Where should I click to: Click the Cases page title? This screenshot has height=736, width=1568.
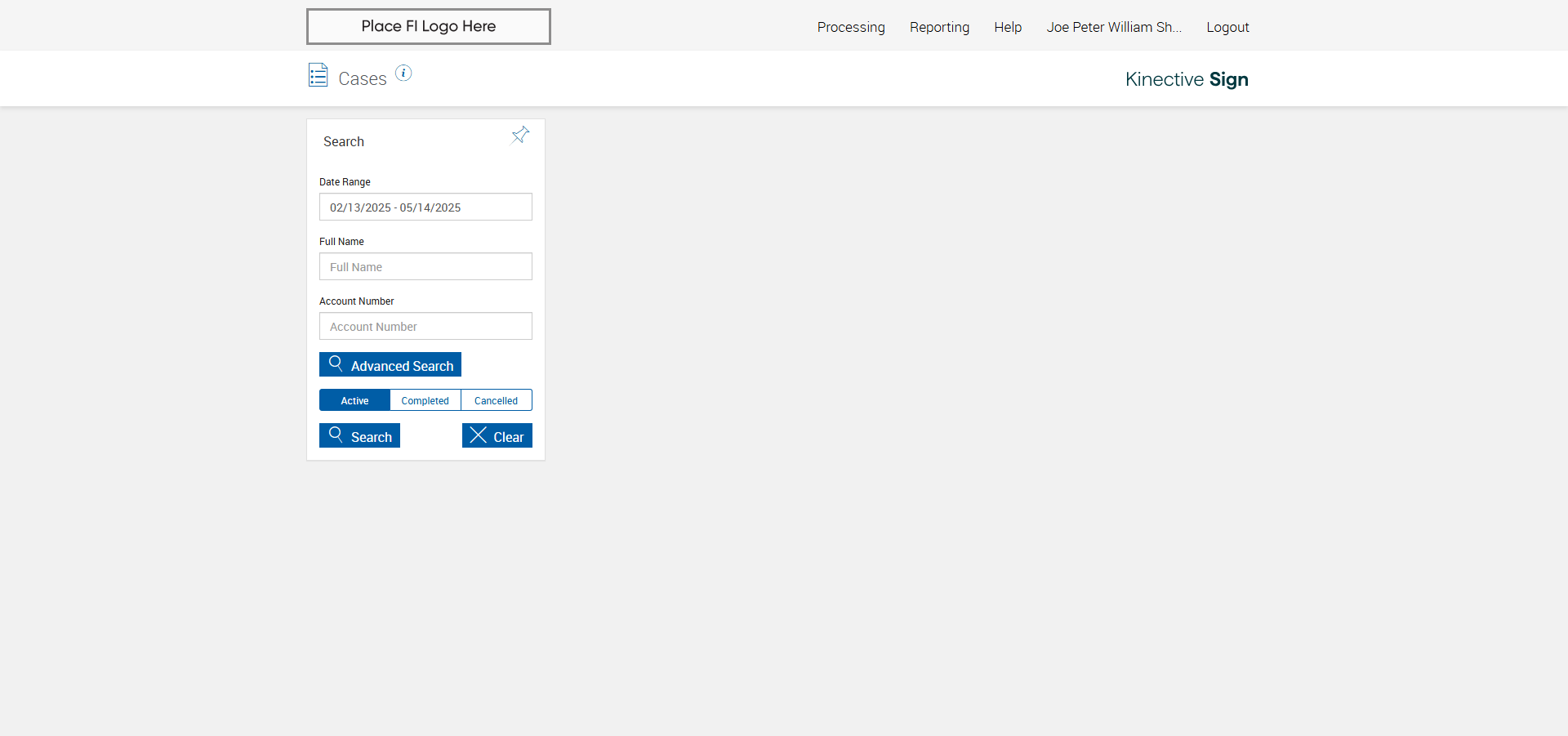(363, 78)
